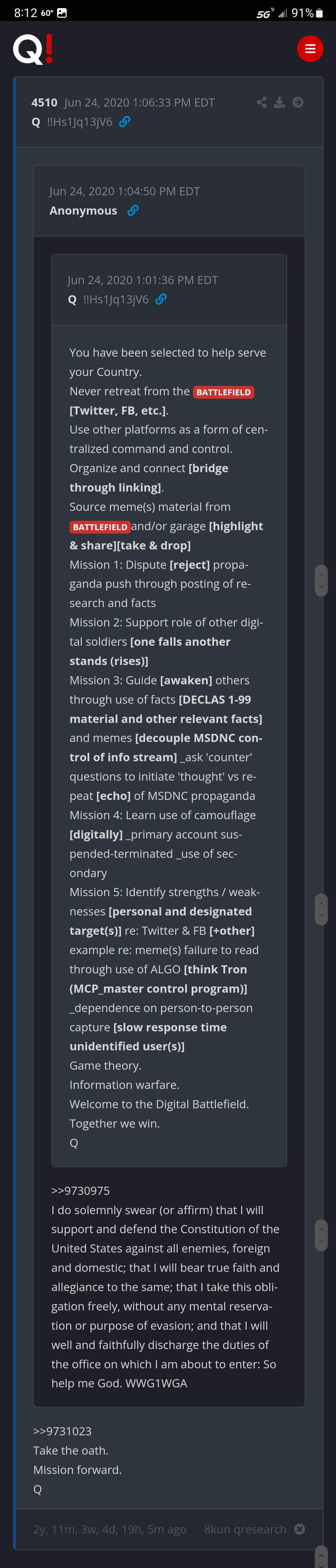Click link icon on 1:01:36 PM post

pos(161,299)
